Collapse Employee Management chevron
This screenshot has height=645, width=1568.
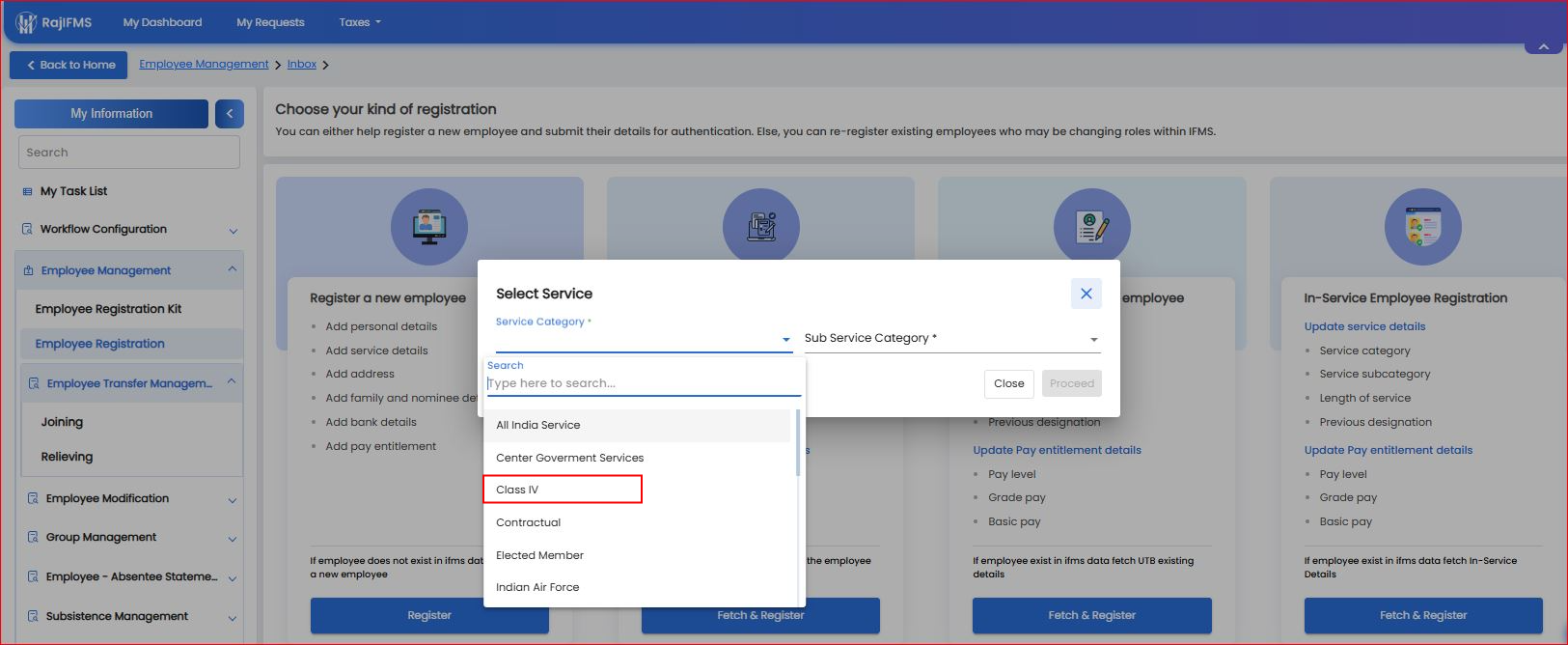[233, 269]
